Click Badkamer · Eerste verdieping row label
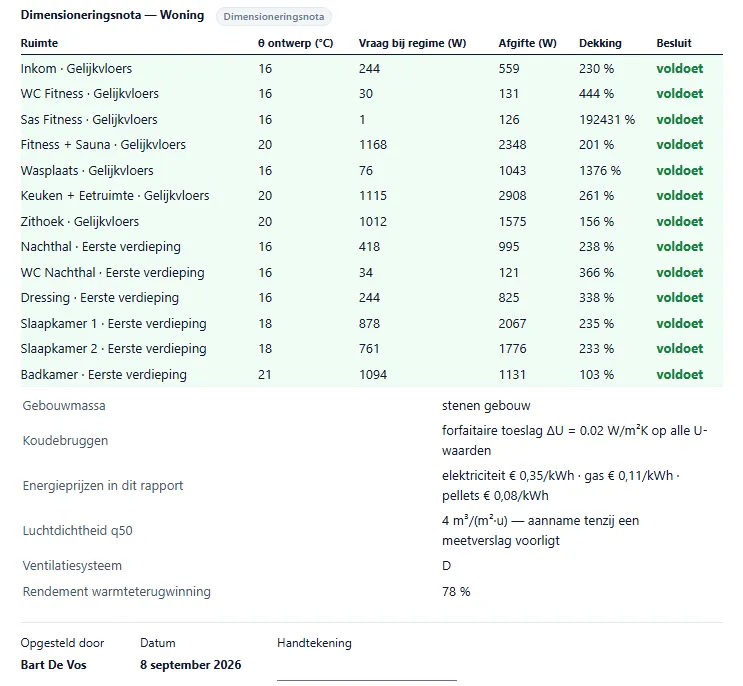Image resolution: width=743 pixels, height=686 pixels. [x=104, y=375]
